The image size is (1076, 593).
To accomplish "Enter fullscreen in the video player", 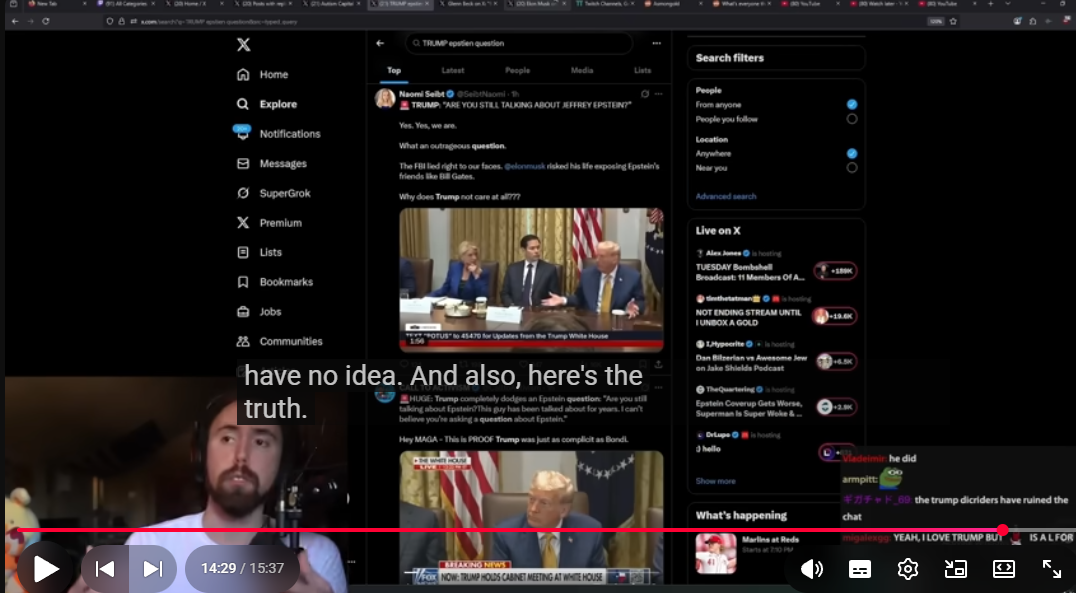I will tap(1052, 568).
